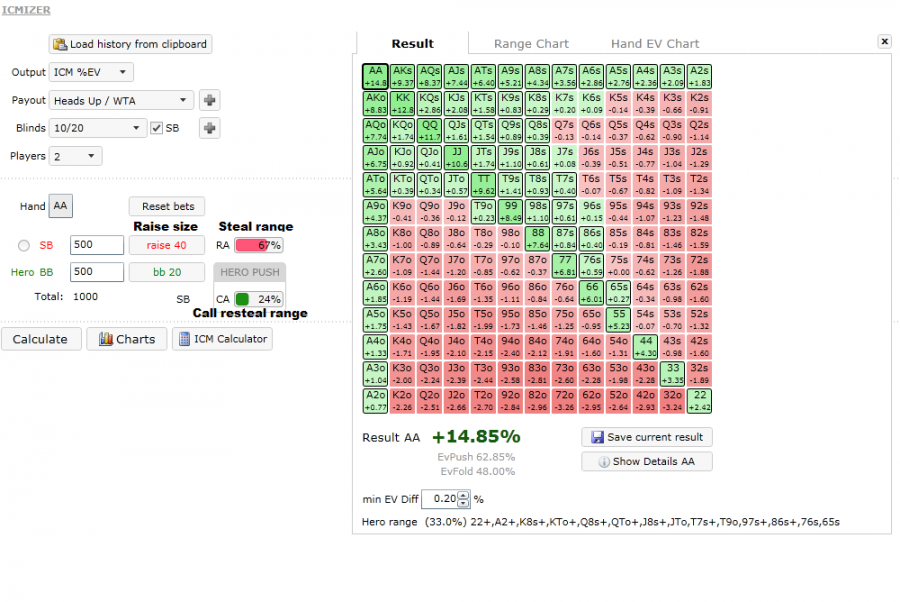Click the plus icon next to Payout

210,100
